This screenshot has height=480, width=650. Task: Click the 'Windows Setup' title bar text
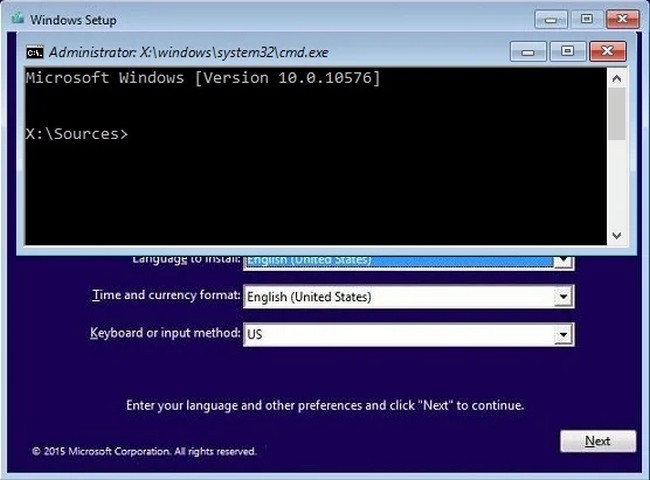click(x=72, y=20)
